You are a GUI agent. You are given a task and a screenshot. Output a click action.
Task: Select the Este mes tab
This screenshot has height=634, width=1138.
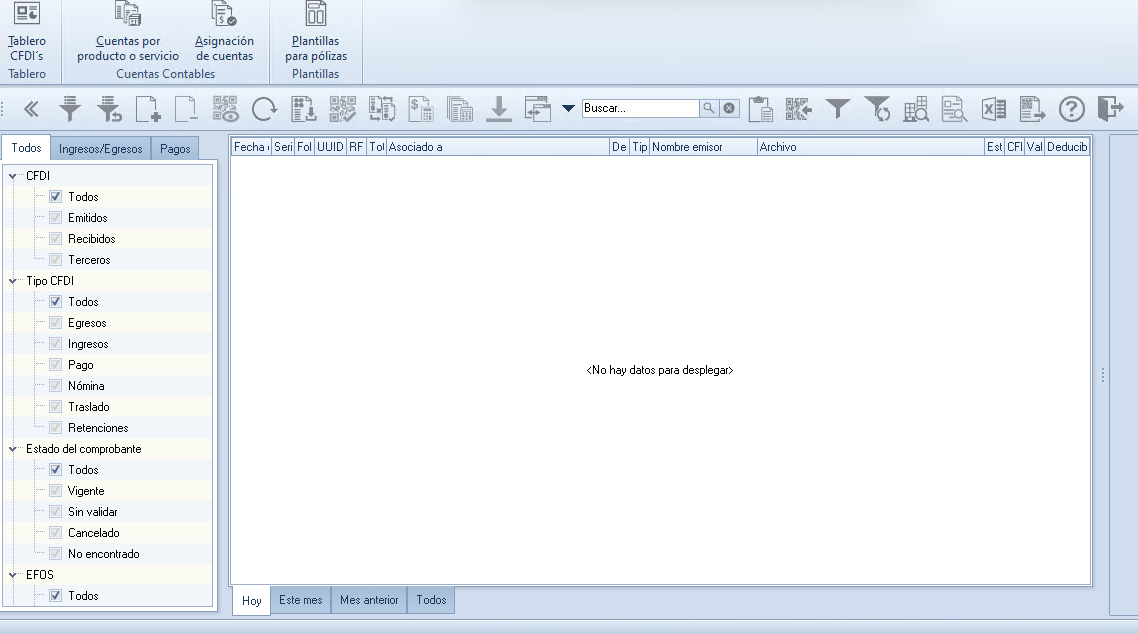coord(300,600)
